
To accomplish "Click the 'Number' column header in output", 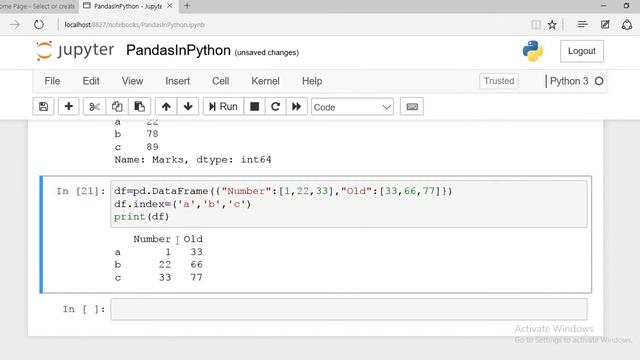I will click(152, 239).
